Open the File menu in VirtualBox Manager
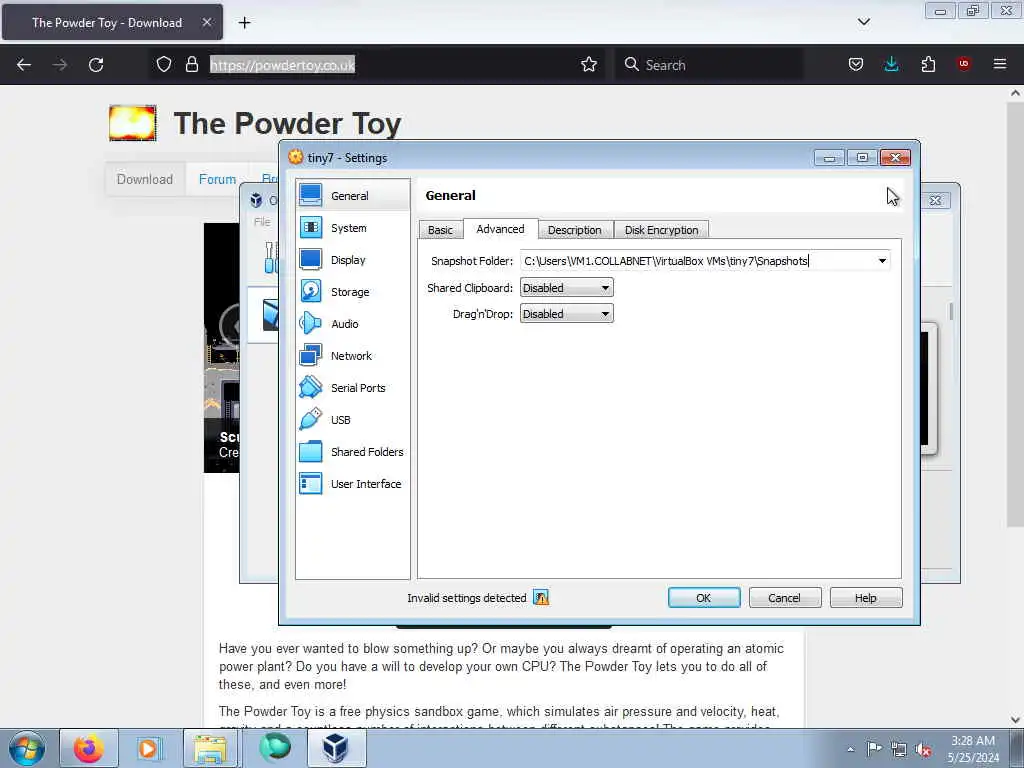The height and width of the screenshot is (768, 1024). pos(262,222)
